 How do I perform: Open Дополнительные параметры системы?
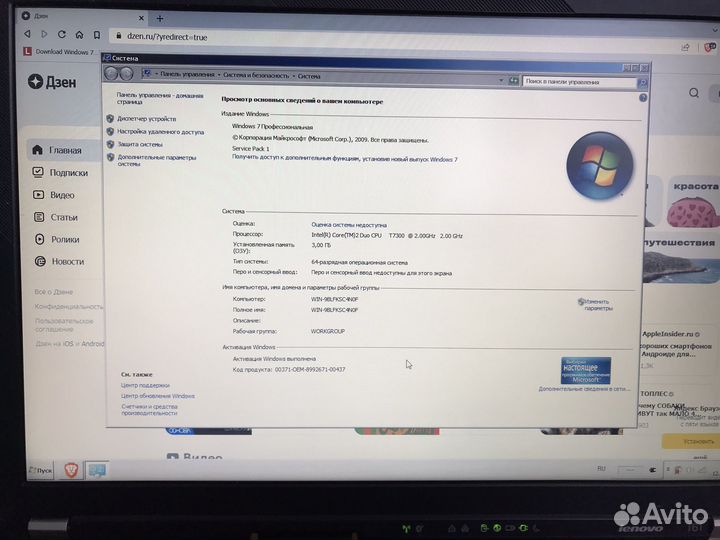point(157,160)
